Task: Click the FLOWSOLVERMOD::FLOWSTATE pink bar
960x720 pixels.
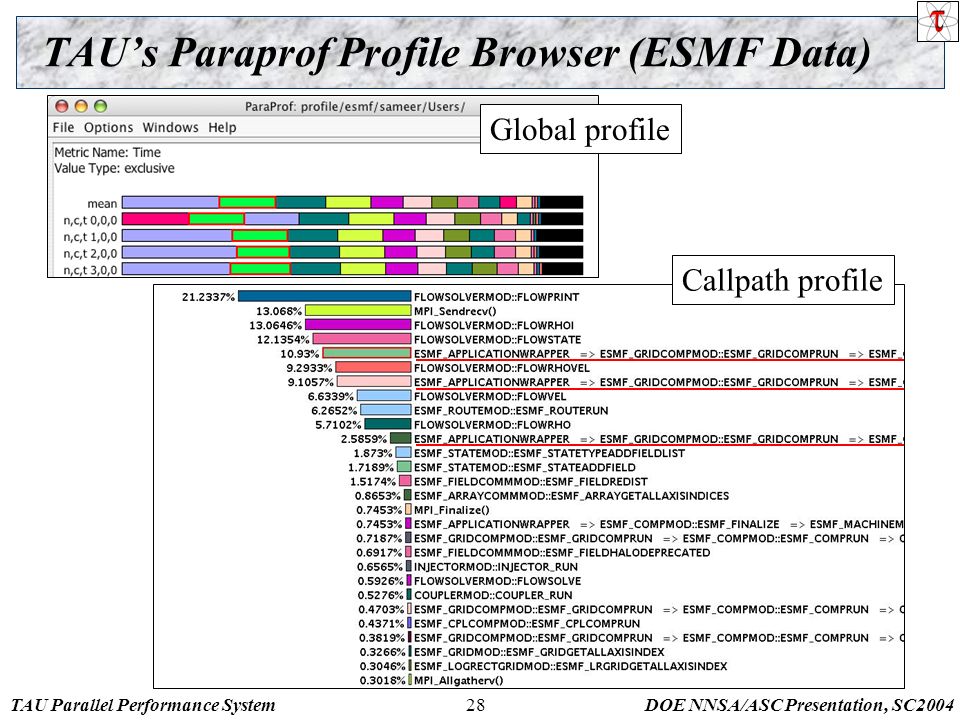Action: point(362,339)
